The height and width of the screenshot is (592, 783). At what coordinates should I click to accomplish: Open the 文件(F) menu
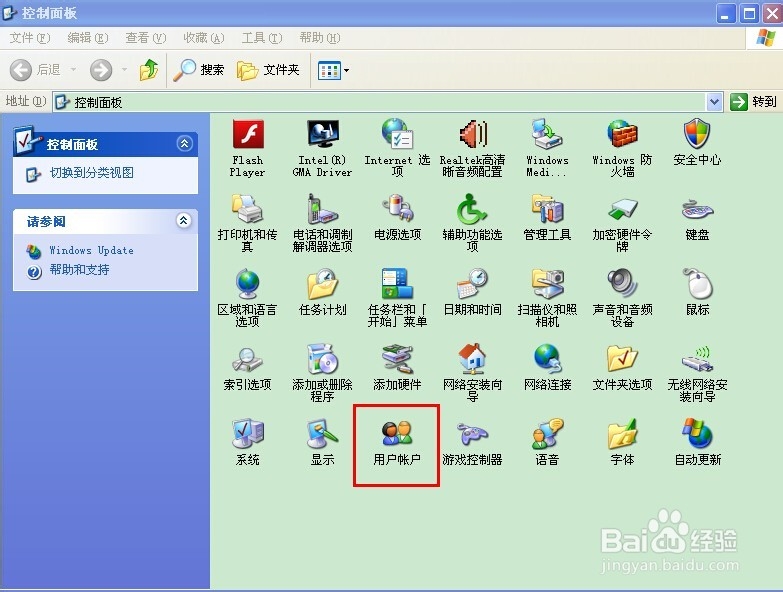tap(30, 38)
